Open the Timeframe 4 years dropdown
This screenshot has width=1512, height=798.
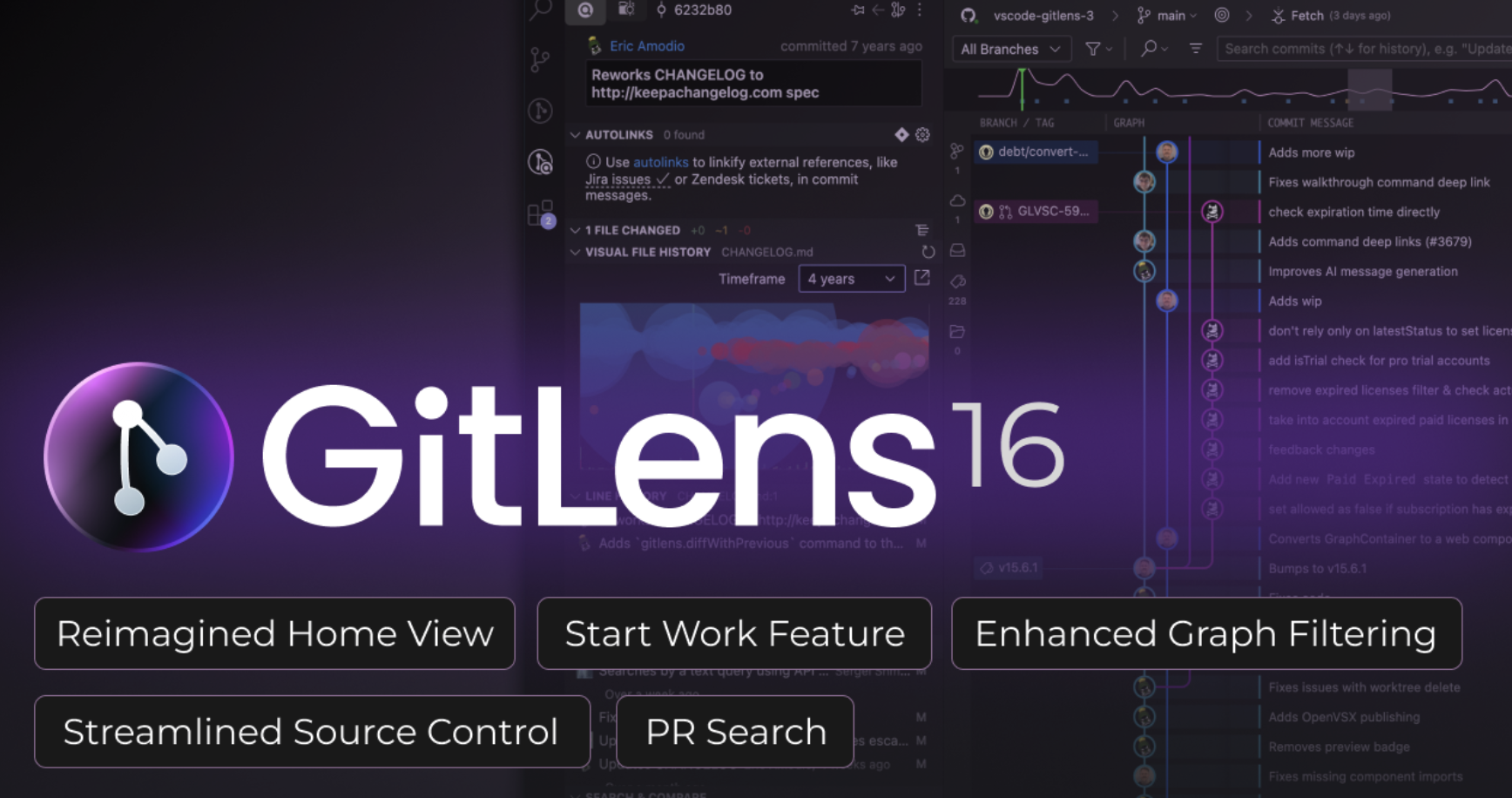pyautogui.click(x=851, y=279)
